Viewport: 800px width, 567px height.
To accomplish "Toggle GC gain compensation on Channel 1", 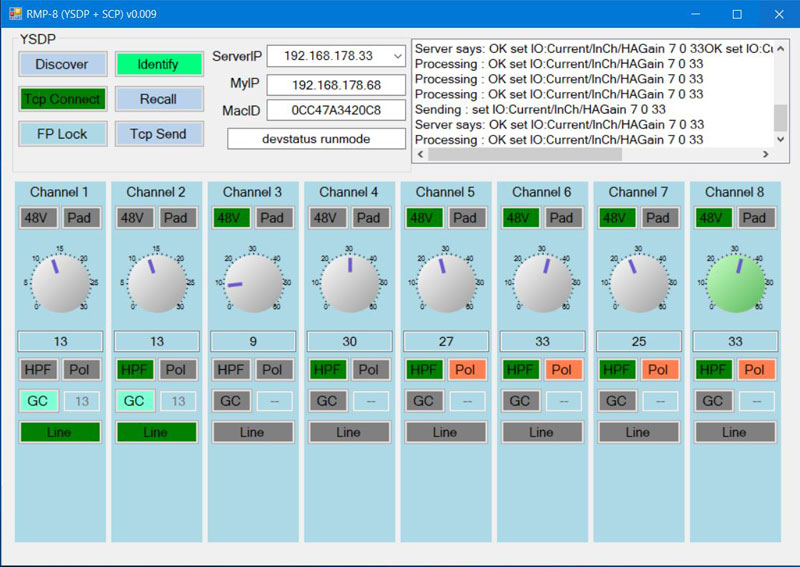I will click(x=39, y=401).
